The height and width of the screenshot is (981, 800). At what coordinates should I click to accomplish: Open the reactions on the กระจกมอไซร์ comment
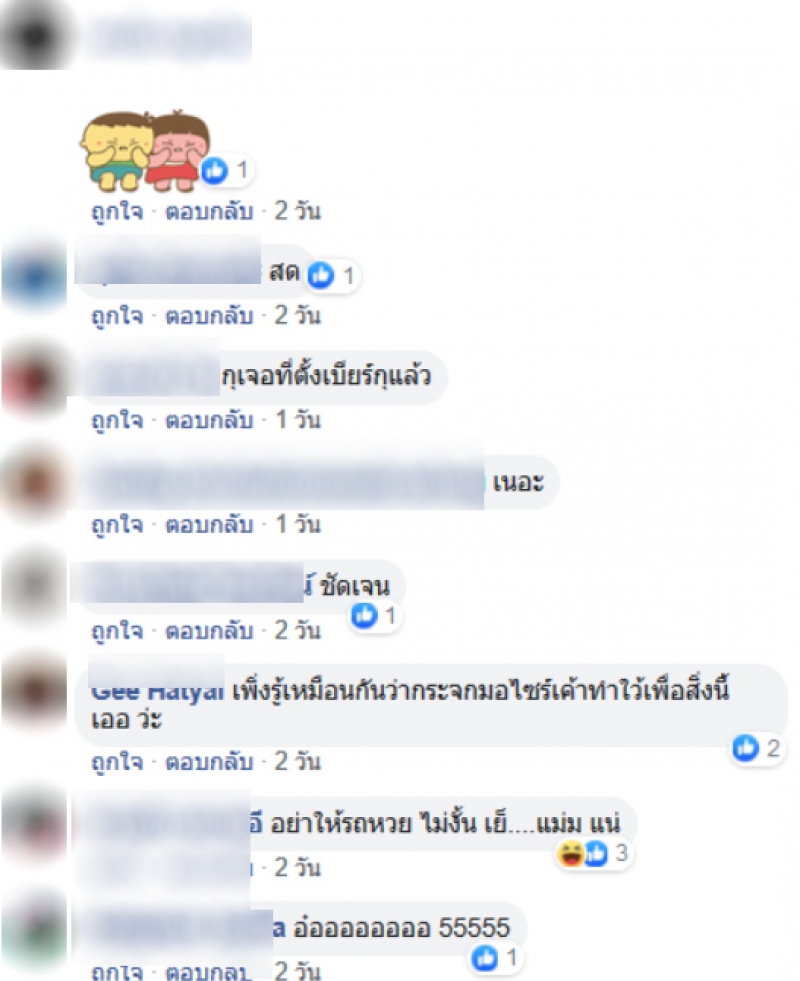756,748
